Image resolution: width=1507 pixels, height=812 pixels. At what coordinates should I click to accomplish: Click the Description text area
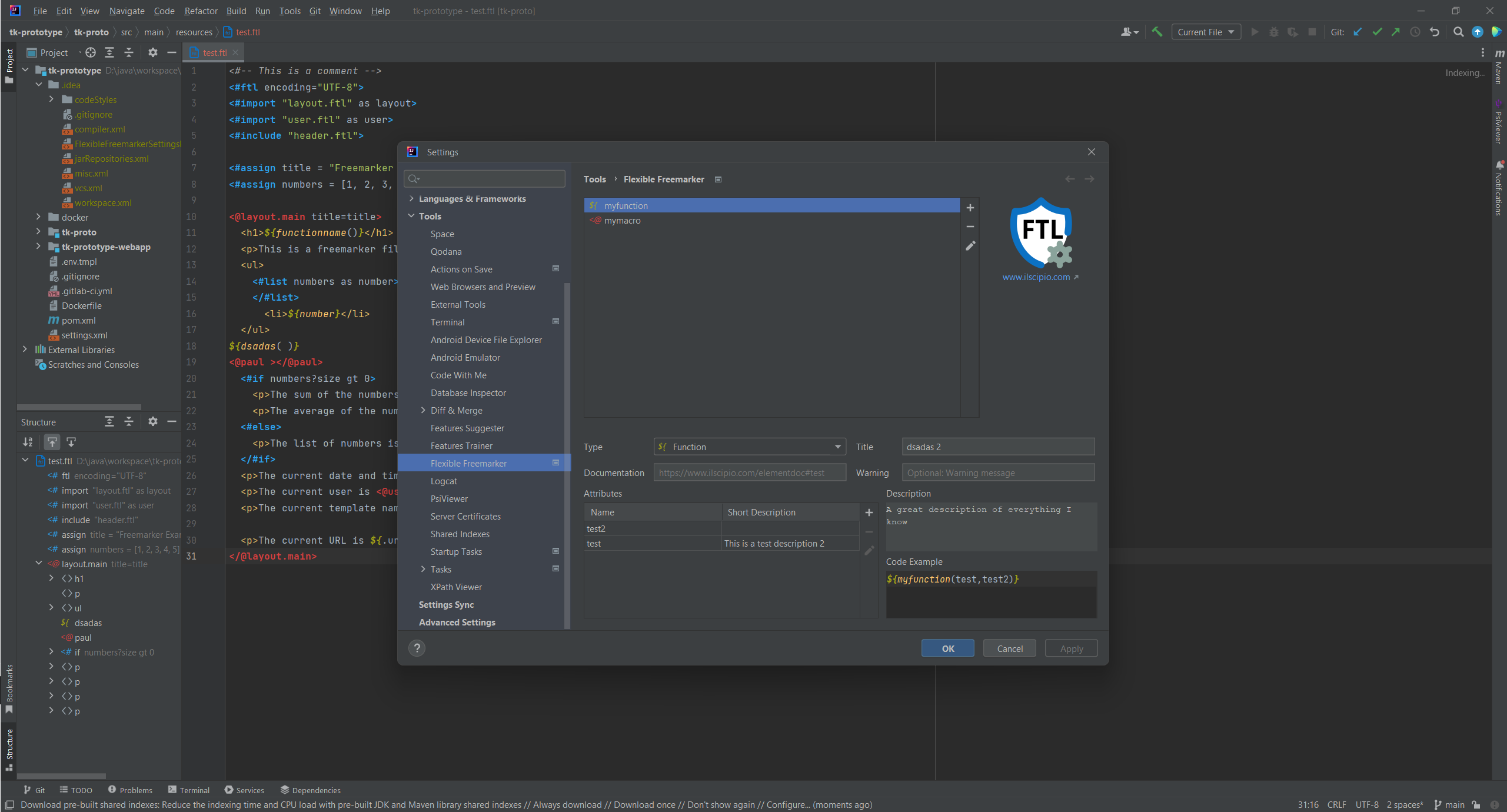tap(991, 526)
